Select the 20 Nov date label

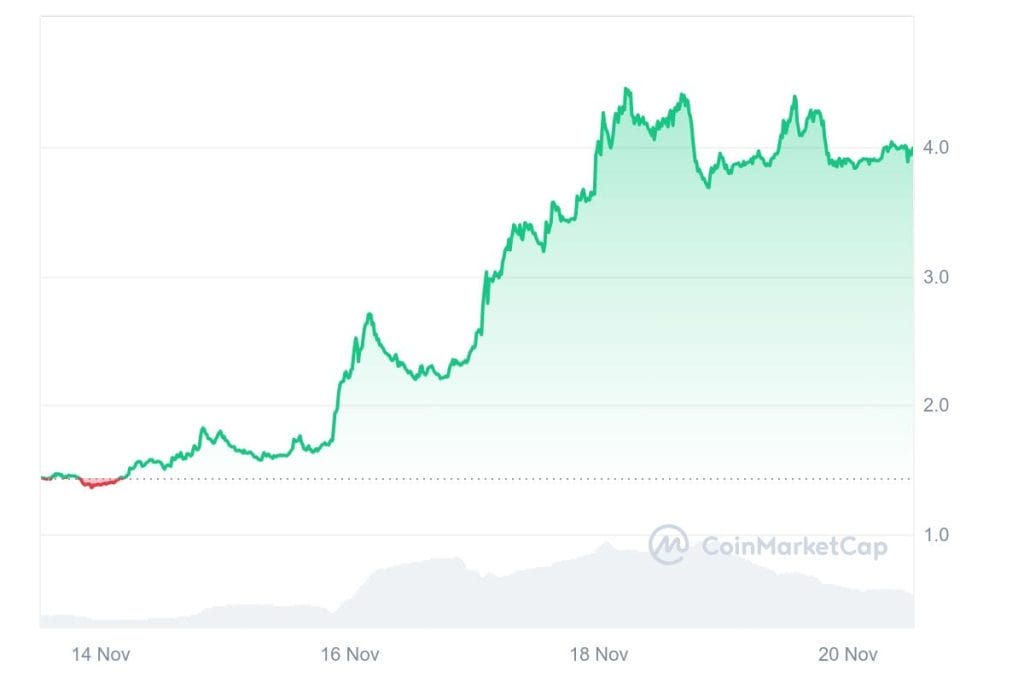[x=848, y=655]
